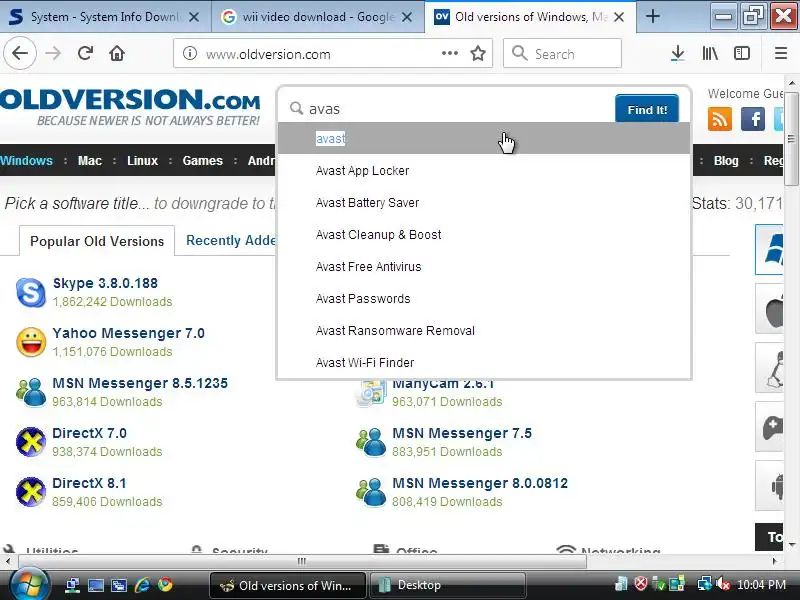The height and width of the screenshot is (600, 800).
Task: Open the OLDVERSION.COM logo
Action: [130, 107]
